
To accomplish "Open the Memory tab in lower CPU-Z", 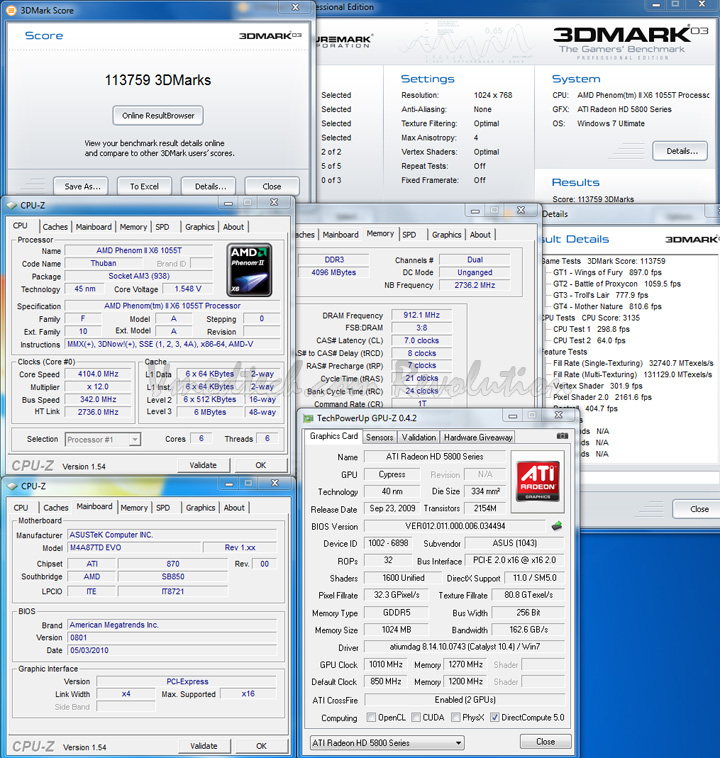I will [x=134, y=508].
